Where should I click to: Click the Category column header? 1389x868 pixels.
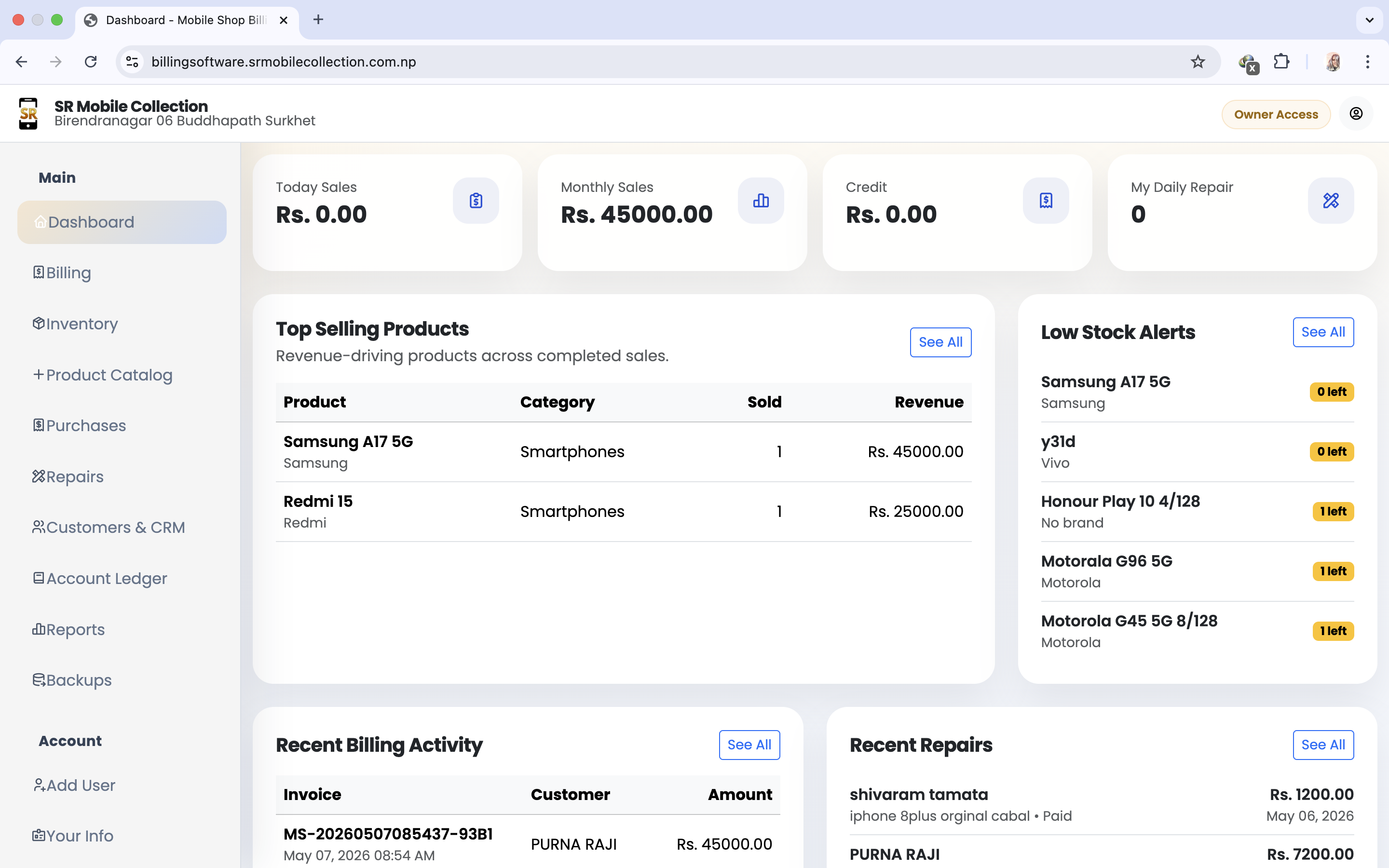click(x=557, y=402)
